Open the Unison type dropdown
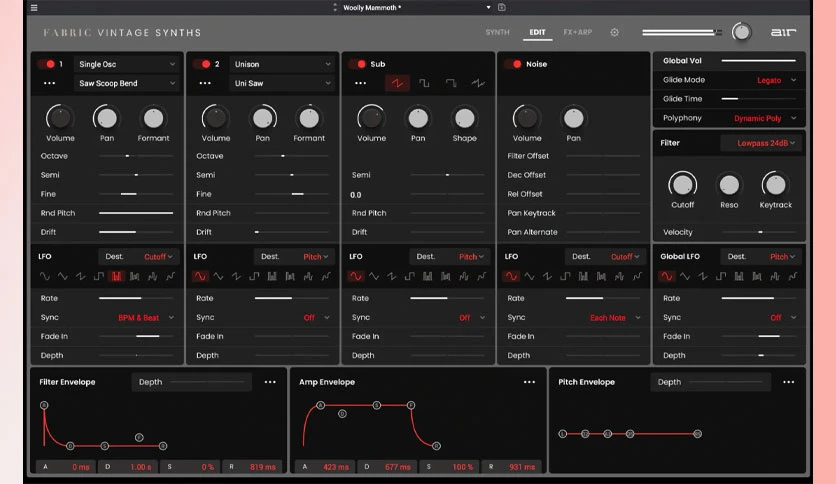The height and width of the screenshot is (484, 836). (282, 64)
